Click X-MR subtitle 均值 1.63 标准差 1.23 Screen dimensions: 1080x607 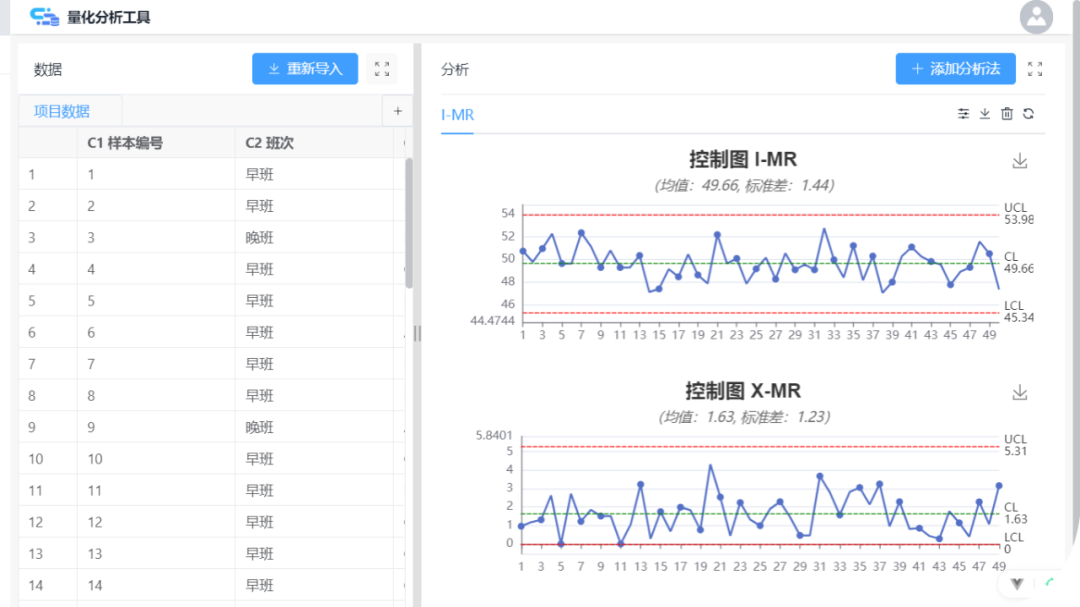744,417
